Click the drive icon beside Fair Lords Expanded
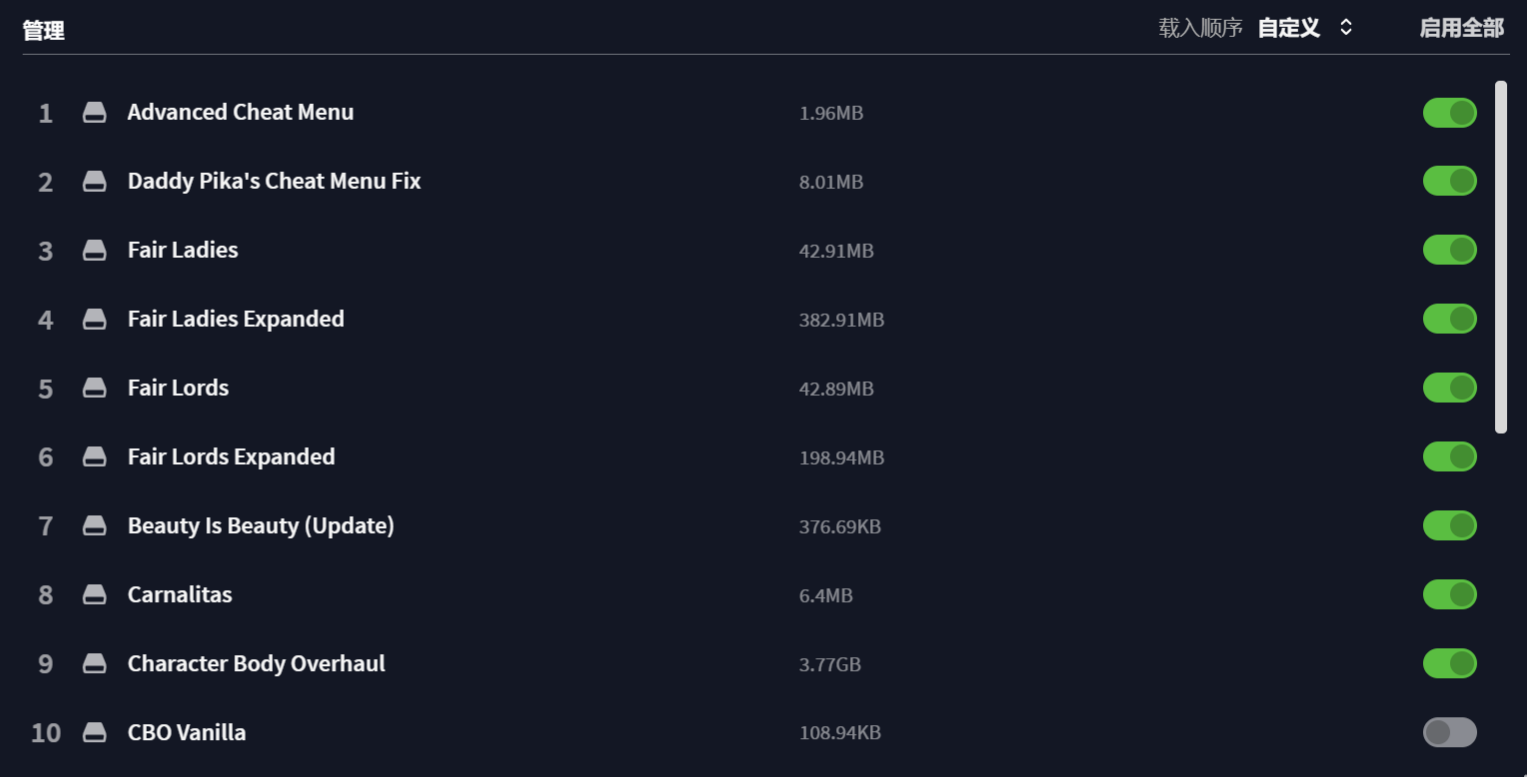The height and width of the screenshot is (777, 1527). click(94, 458)
